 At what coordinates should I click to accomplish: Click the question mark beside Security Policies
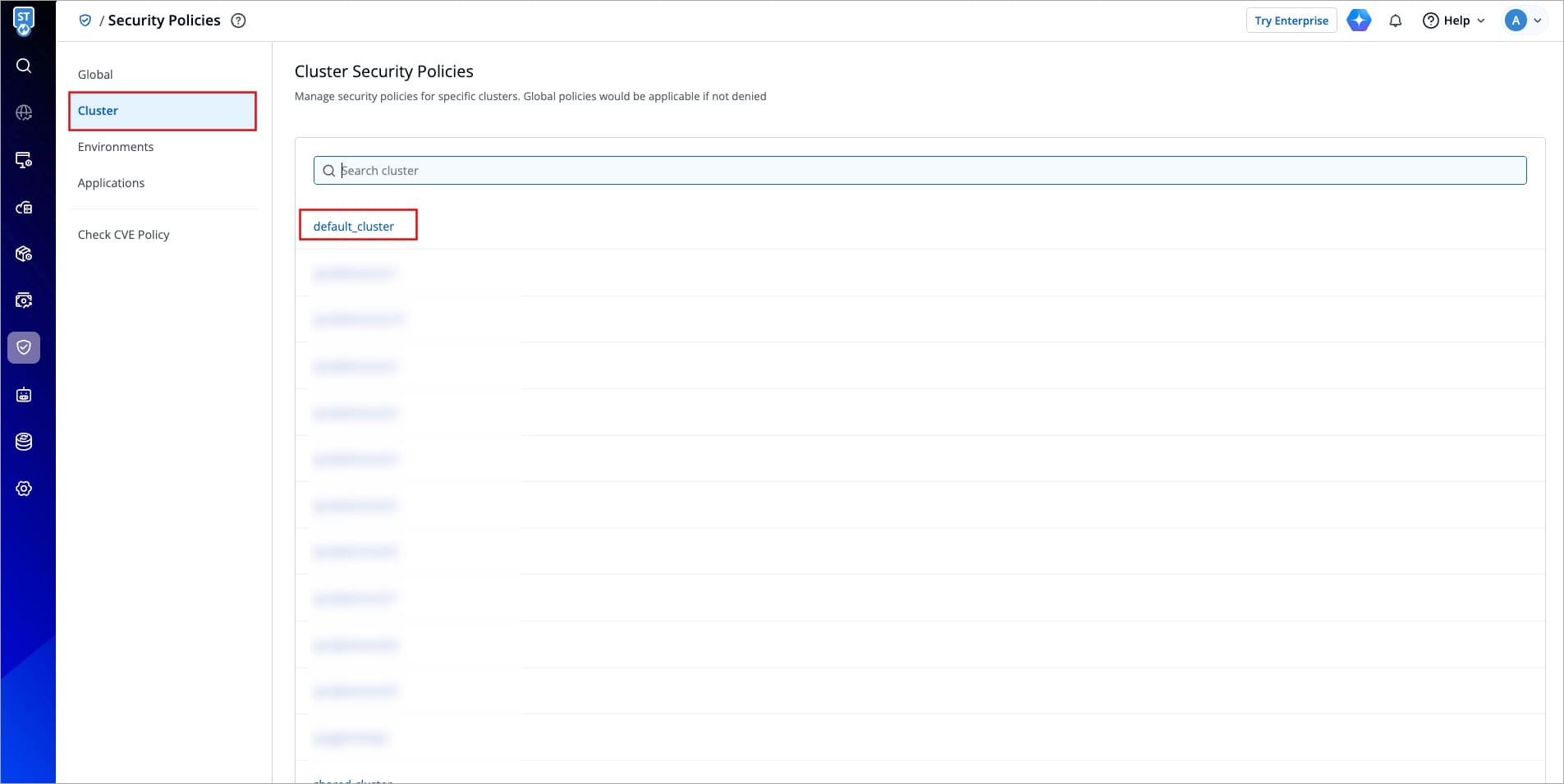point(238,21)
